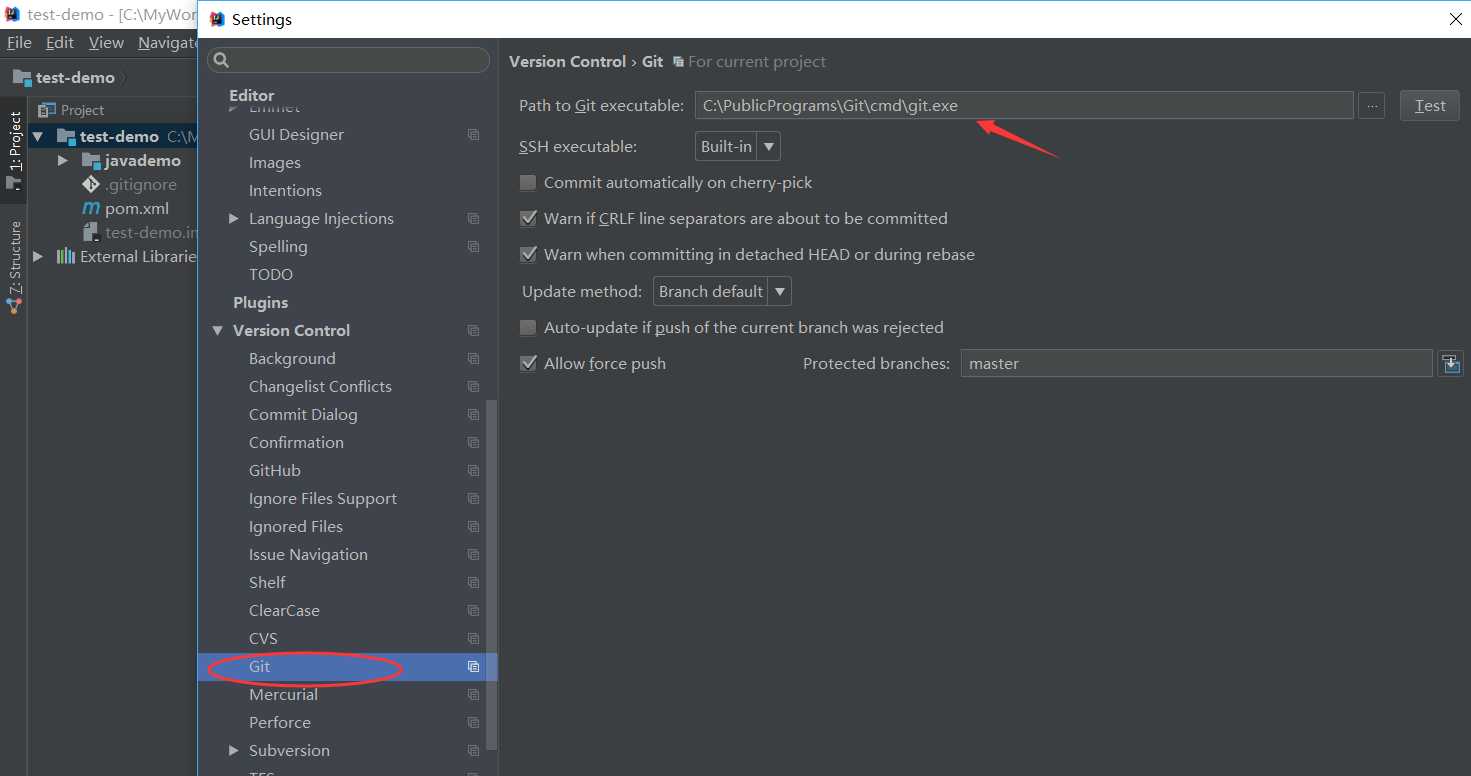Click the per-project icon beside Changelist Conflicts
The height and width of the screenshot is (776, 1471).
pos(474,387)
